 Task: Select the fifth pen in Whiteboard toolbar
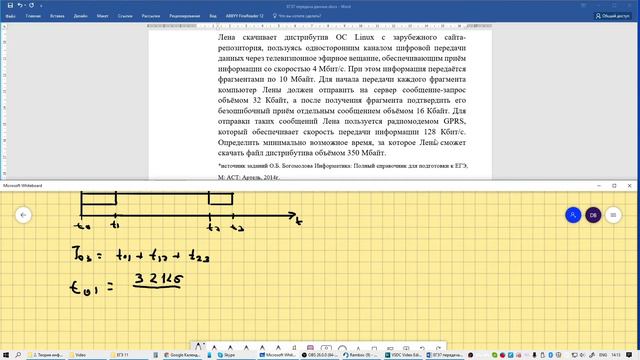[262, 348]
